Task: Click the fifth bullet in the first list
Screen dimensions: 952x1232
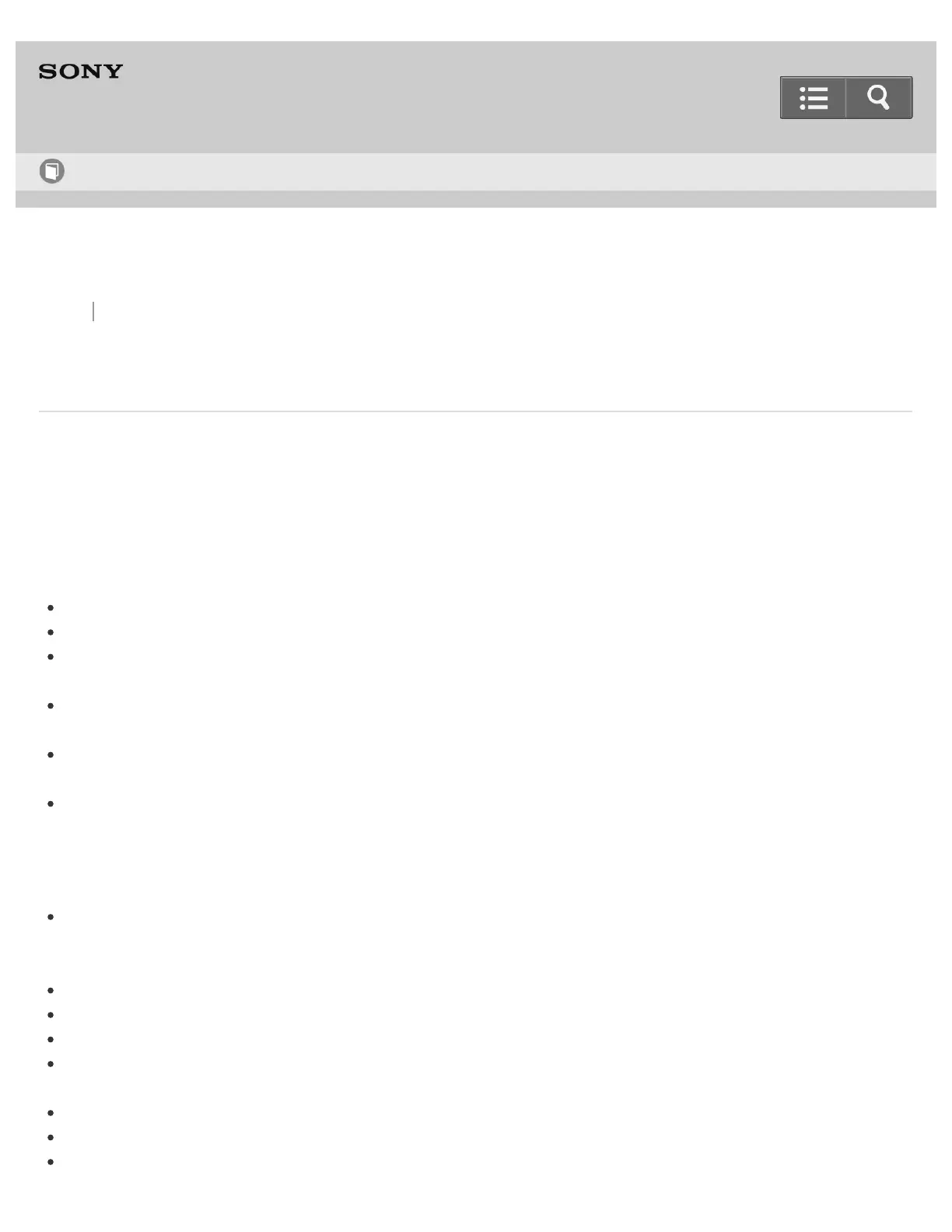Action: pyautogui.click(x=50, y=754)
